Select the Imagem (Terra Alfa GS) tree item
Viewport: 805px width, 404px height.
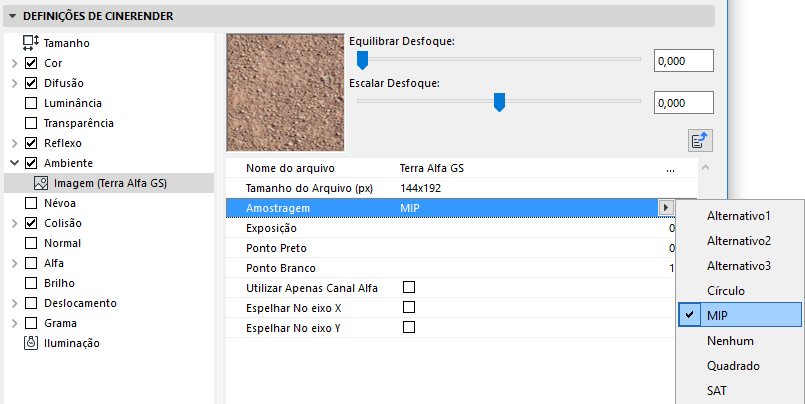(109, 183)
